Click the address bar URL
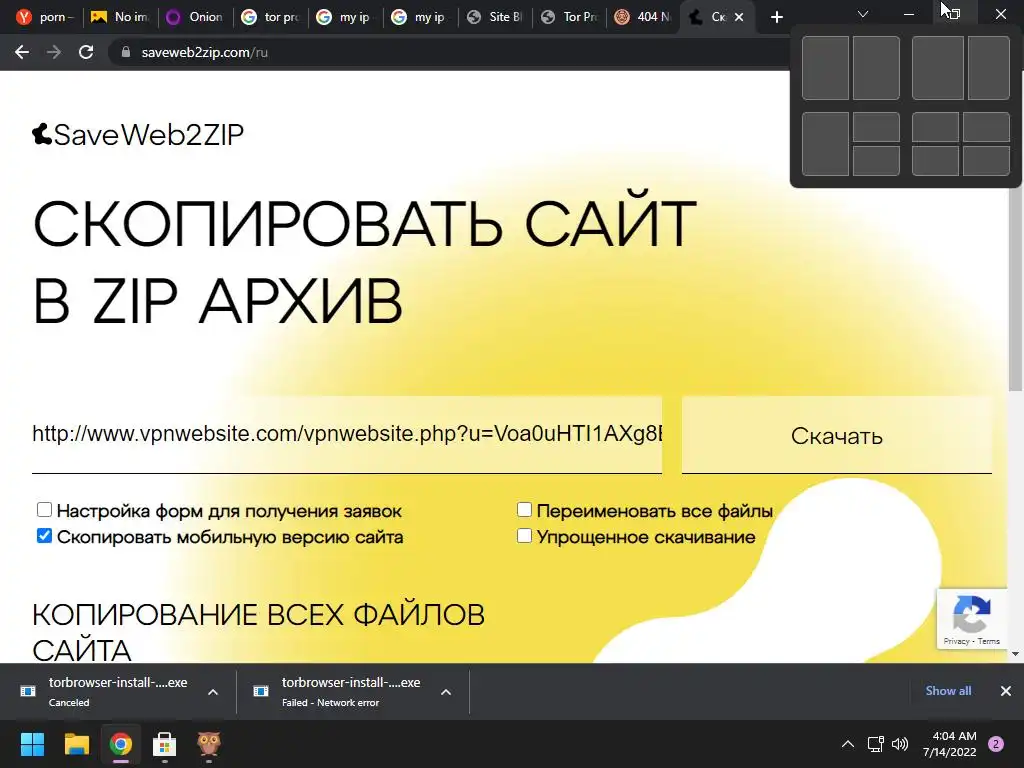 click(204, 52)
